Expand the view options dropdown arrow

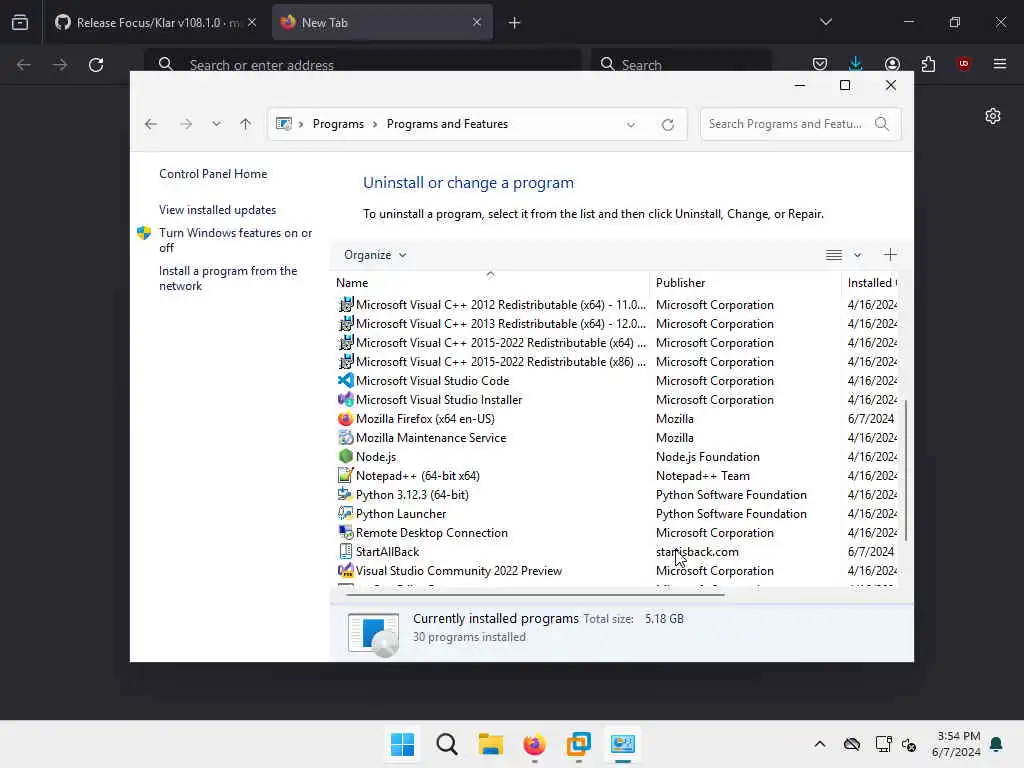[857, 255]
